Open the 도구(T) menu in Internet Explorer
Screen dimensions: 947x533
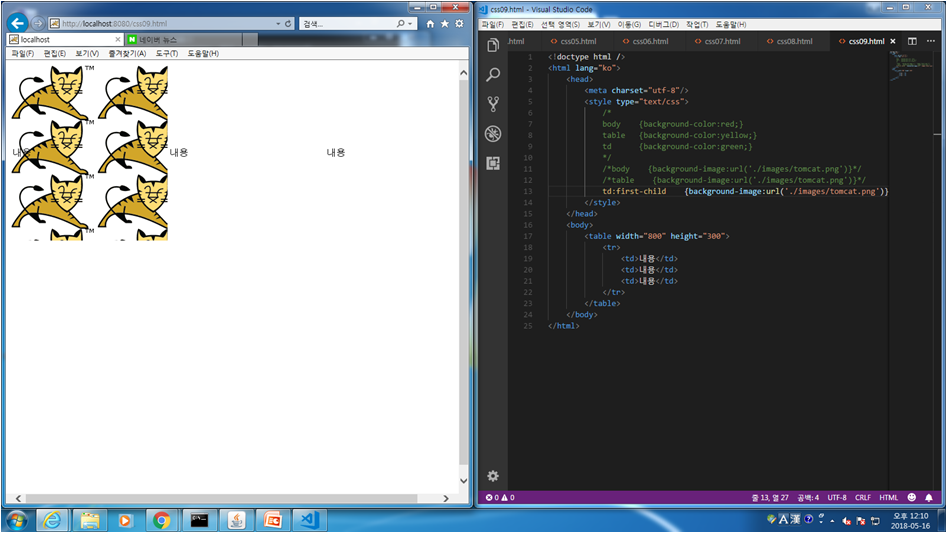pyautogui.click(x=167, y=54)
